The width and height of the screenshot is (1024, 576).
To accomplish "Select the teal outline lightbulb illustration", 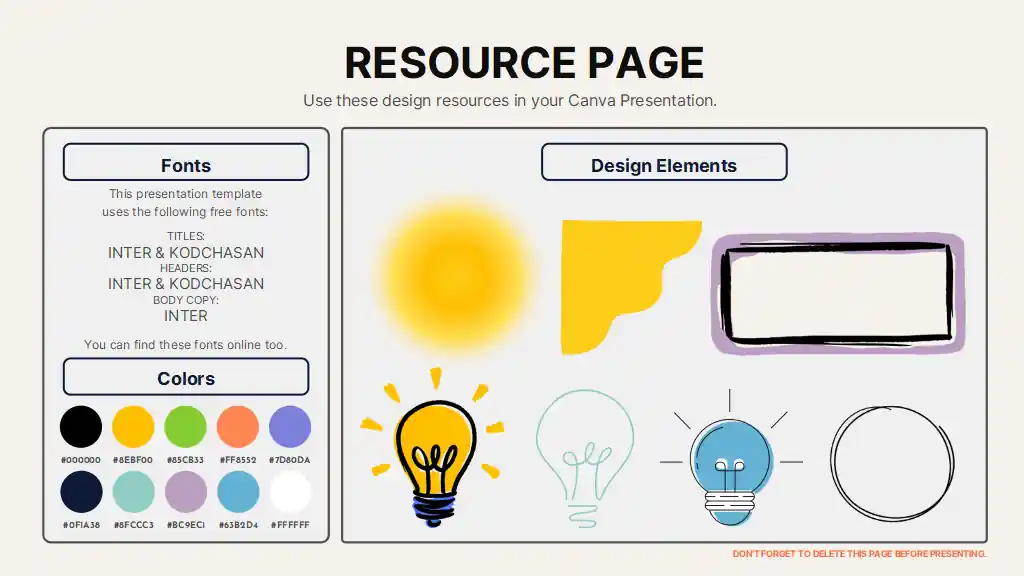I will point(585,458).
